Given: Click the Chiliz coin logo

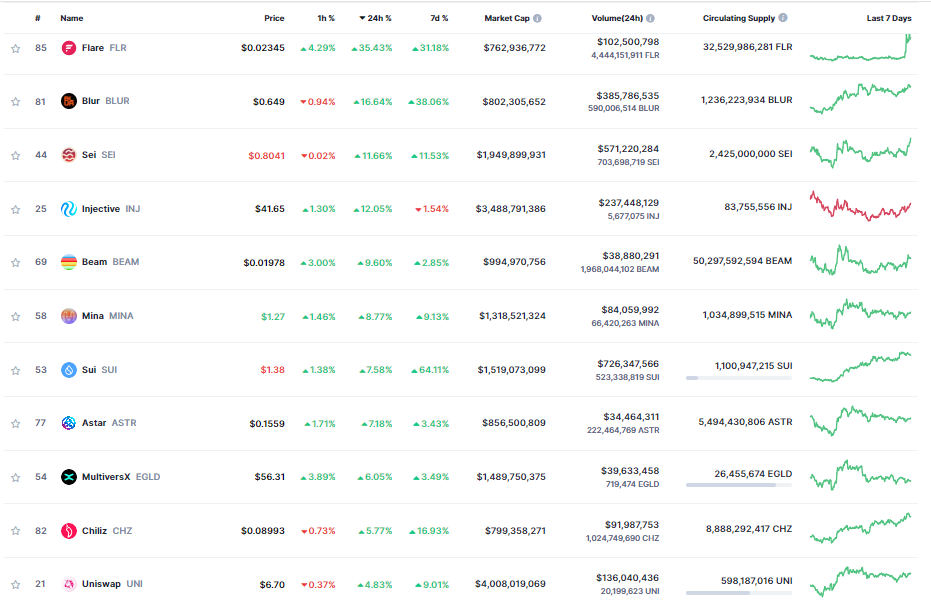Looking at the screenshot, I should (69, 530).
